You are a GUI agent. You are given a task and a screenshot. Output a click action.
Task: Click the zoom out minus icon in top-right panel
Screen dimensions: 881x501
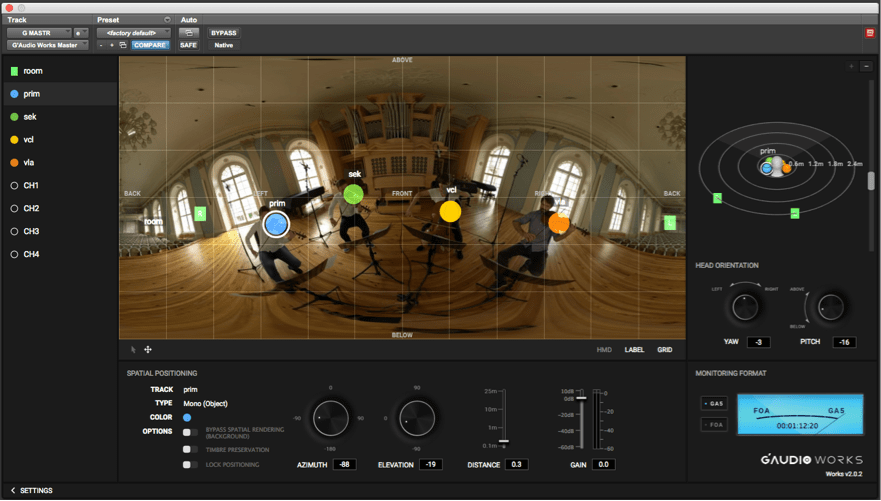tap(866, 66)
